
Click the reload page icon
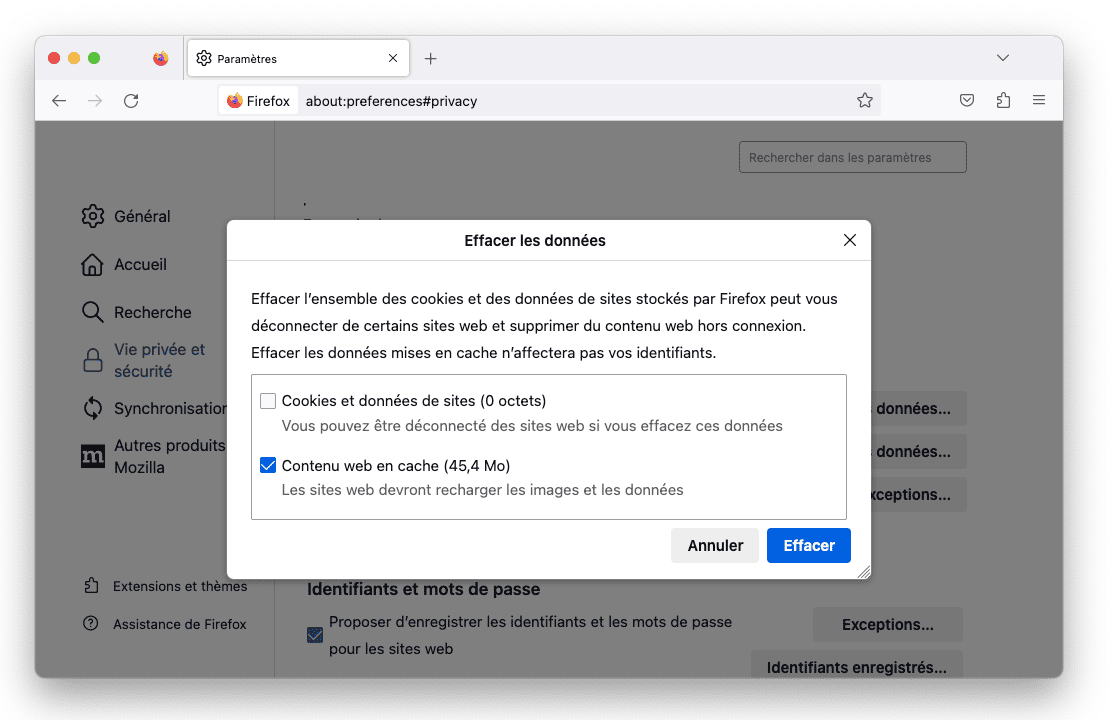click(131, 100)
